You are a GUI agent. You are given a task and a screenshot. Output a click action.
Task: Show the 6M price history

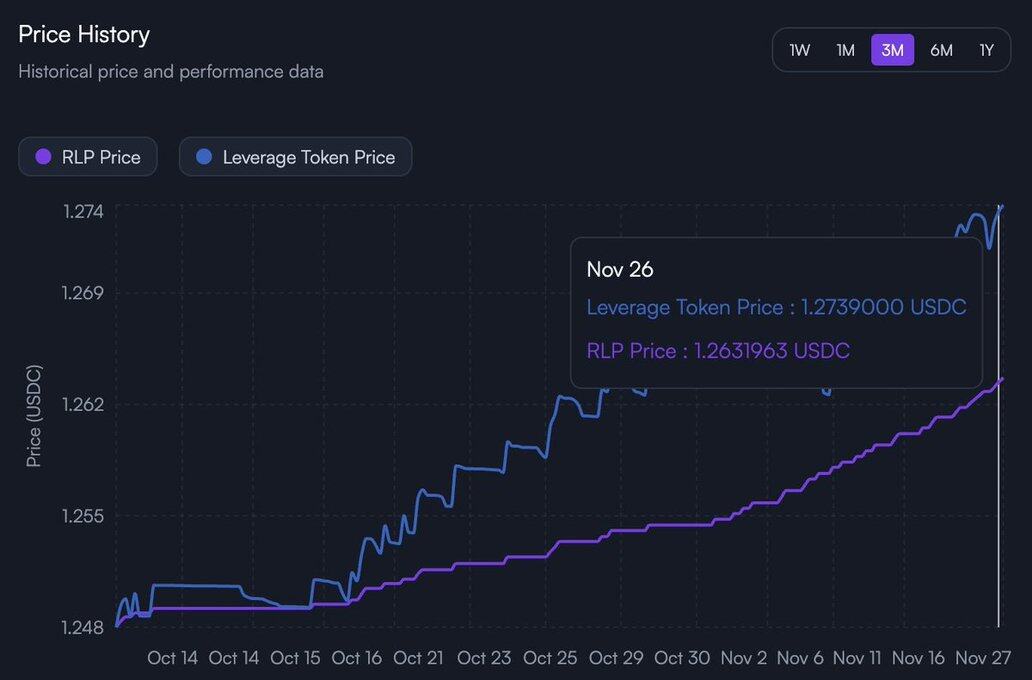pos(941,50)
